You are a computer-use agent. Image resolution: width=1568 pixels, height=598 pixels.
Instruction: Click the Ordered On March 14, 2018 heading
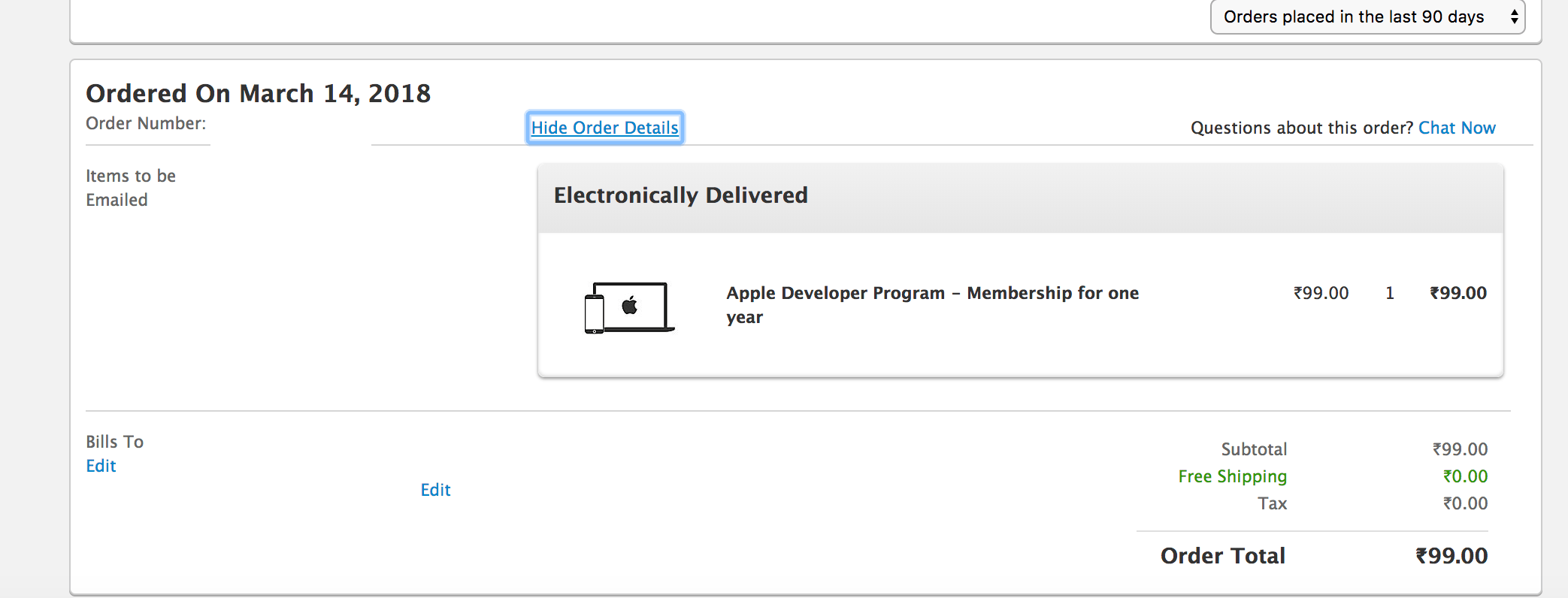coord(259,93)
